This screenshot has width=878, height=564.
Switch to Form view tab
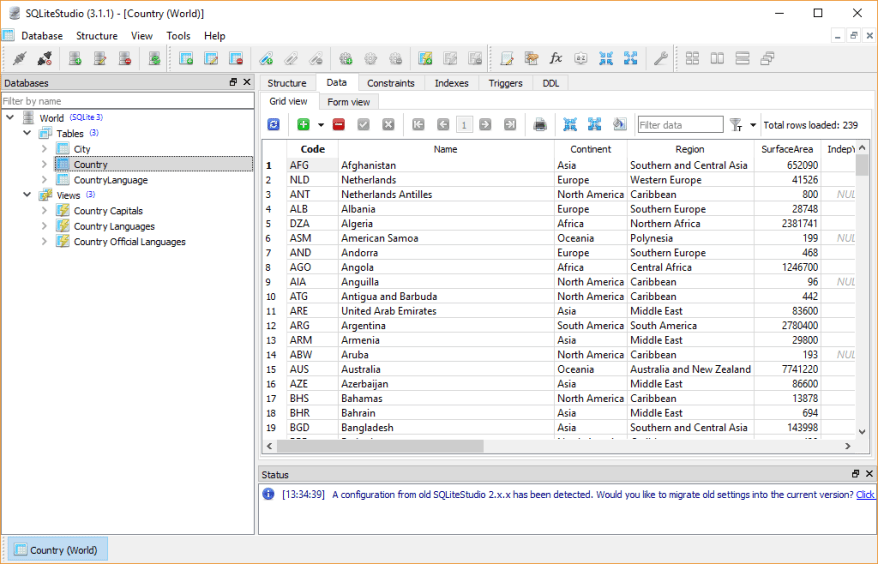pyautogui.click(x=348, y=102)
